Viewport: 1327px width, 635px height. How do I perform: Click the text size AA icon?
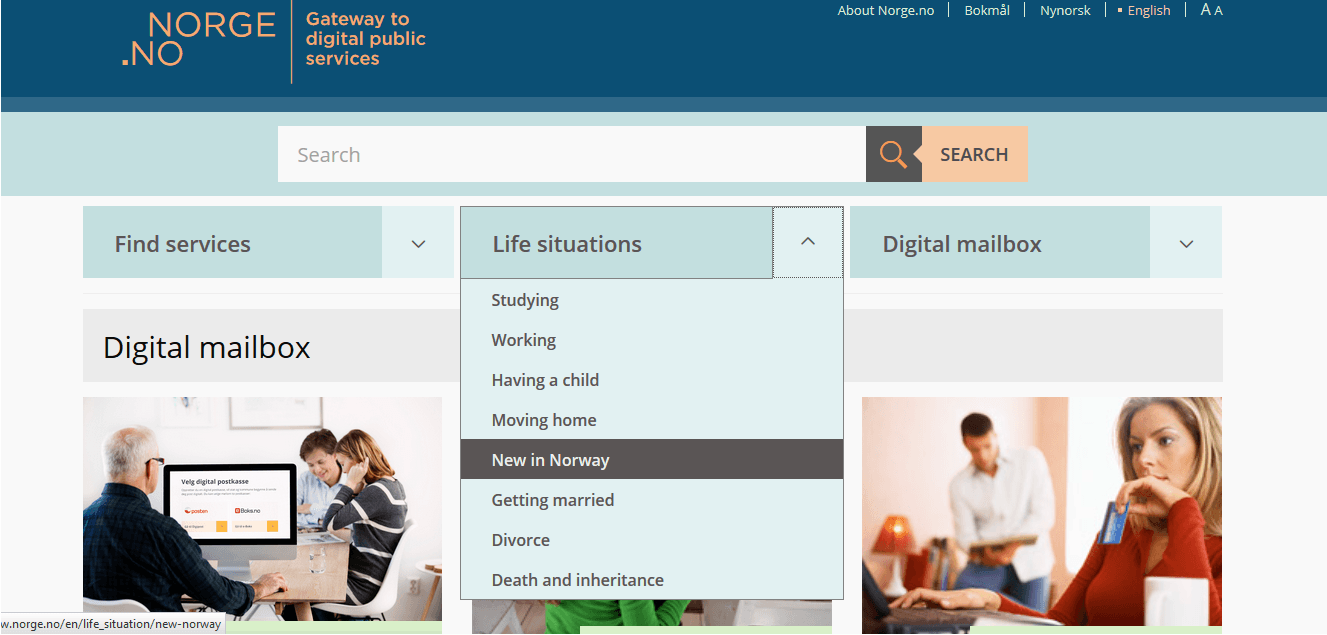(1211, 10)
